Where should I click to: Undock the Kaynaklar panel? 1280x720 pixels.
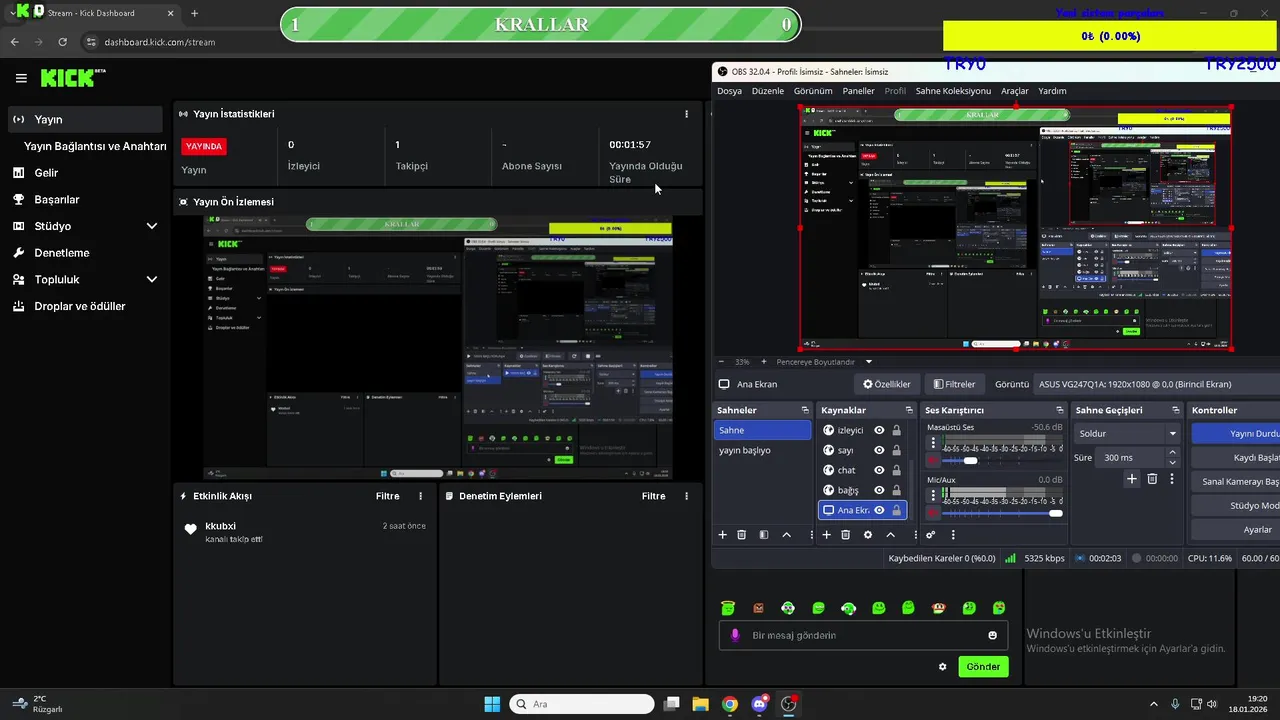point(909,410)
